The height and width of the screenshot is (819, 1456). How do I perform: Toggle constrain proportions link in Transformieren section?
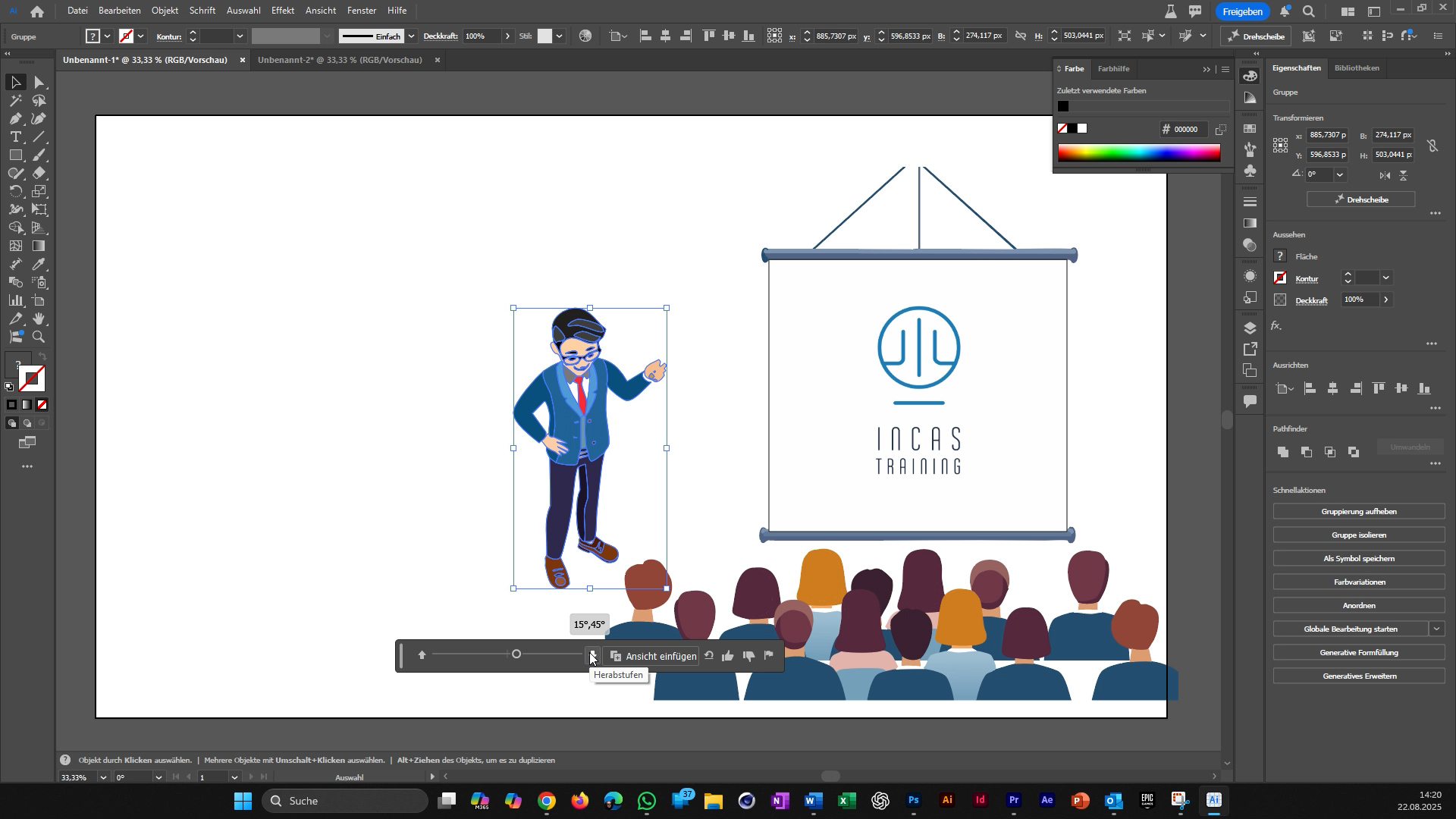[1432, 146]
